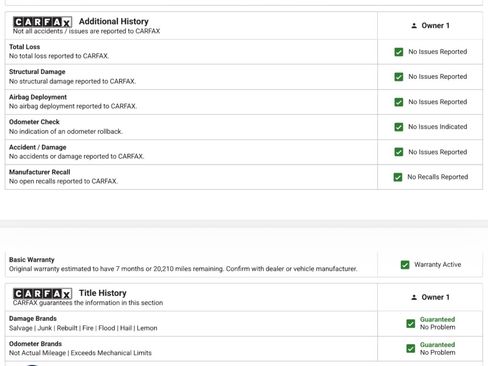The width and height of the screenshot is (488, 366).
Task: Click the Manufacturer Recall row title
Action: tap(39, 172)
